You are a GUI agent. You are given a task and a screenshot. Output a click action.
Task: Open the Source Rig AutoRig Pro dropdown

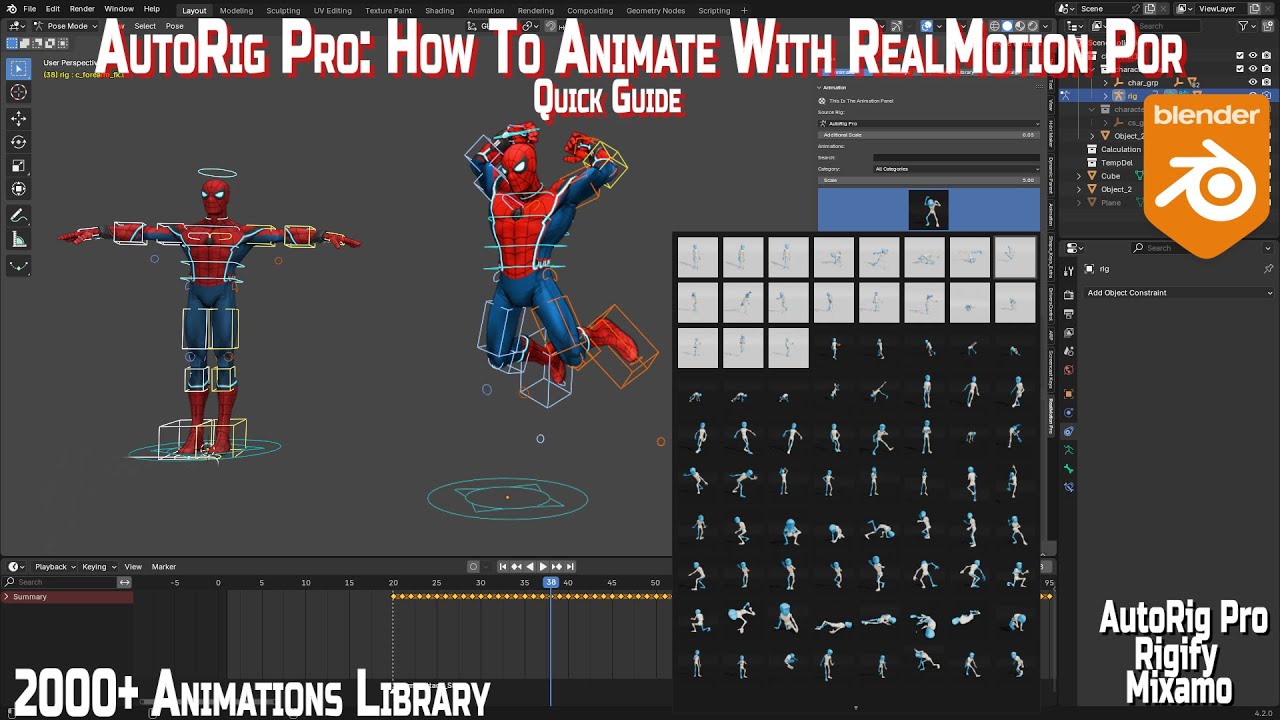tap(929, 123)
